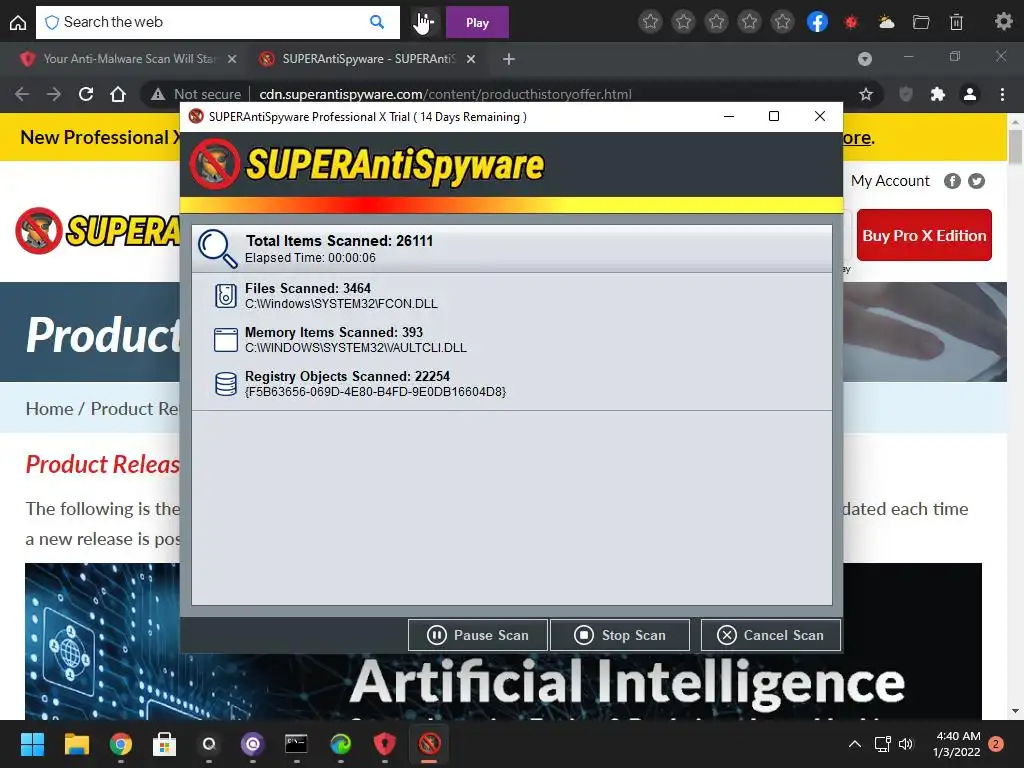This screenshot has width=1024, height=768.
Task: Click the trash can icon in top bar
Action: [956, 23]
